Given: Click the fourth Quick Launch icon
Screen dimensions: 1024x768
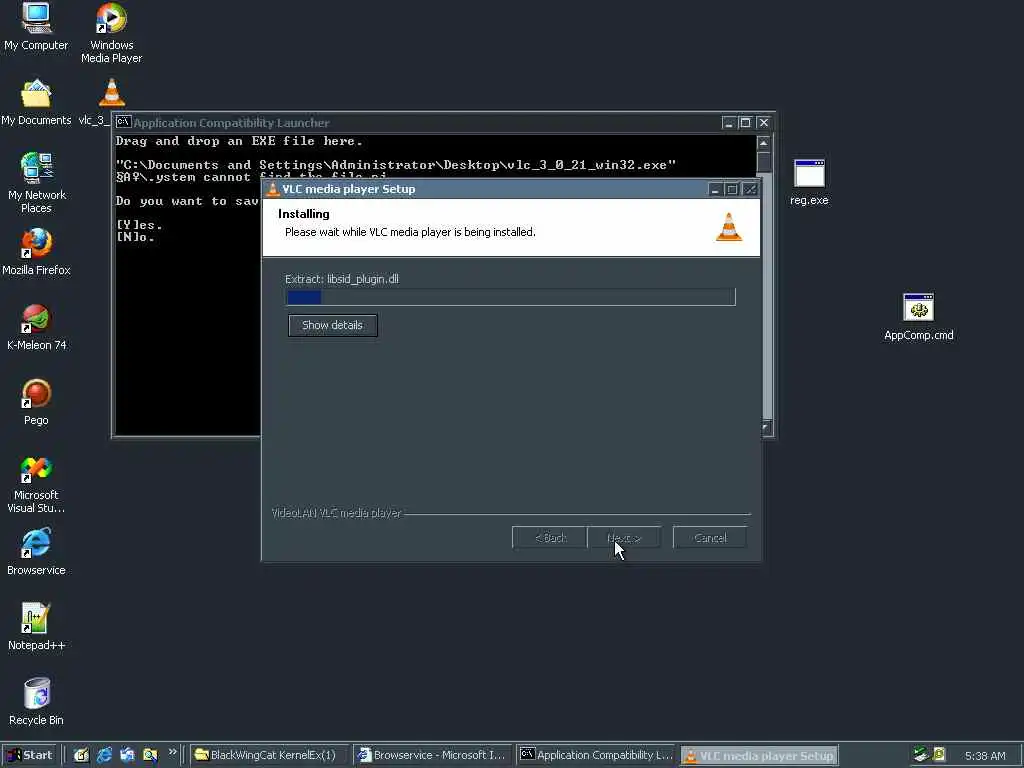Looking at the screenshot, I should (150, 755).
